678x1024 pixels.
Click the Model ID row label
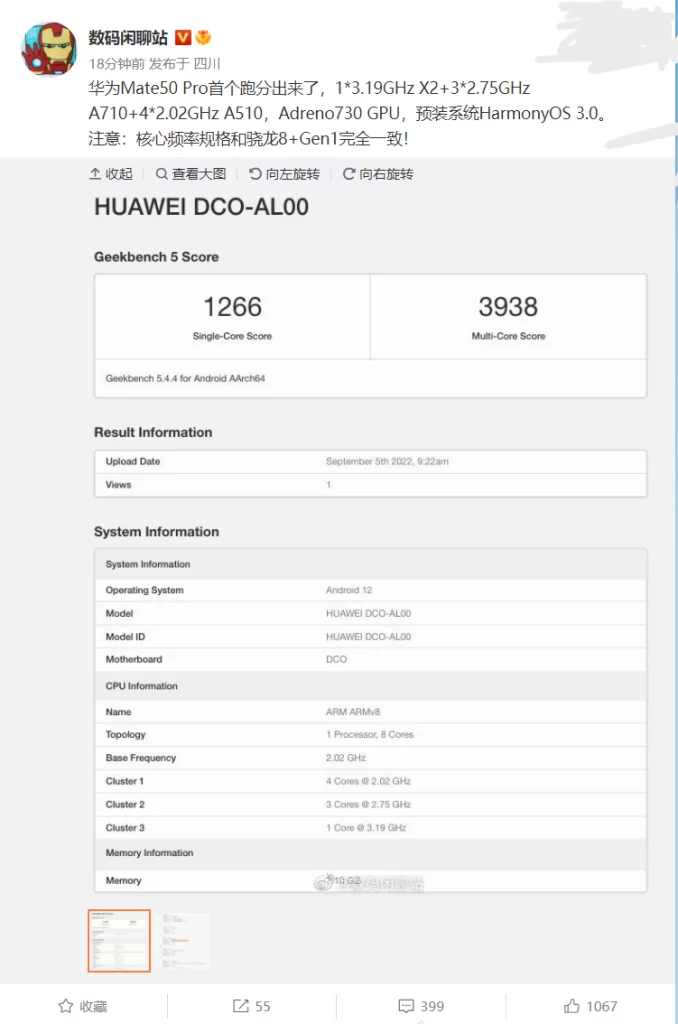pos(125,636)
